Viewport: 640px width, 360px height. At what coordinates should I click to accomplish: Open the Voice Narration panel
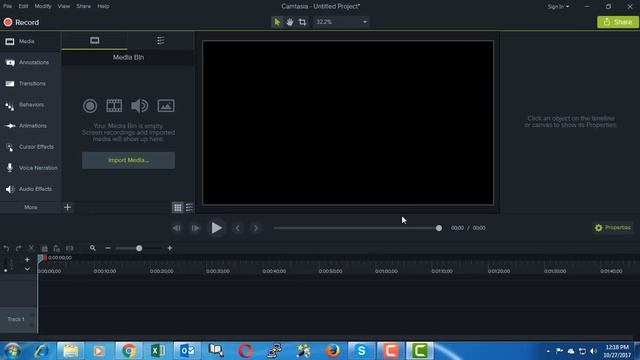click(31, 168)
